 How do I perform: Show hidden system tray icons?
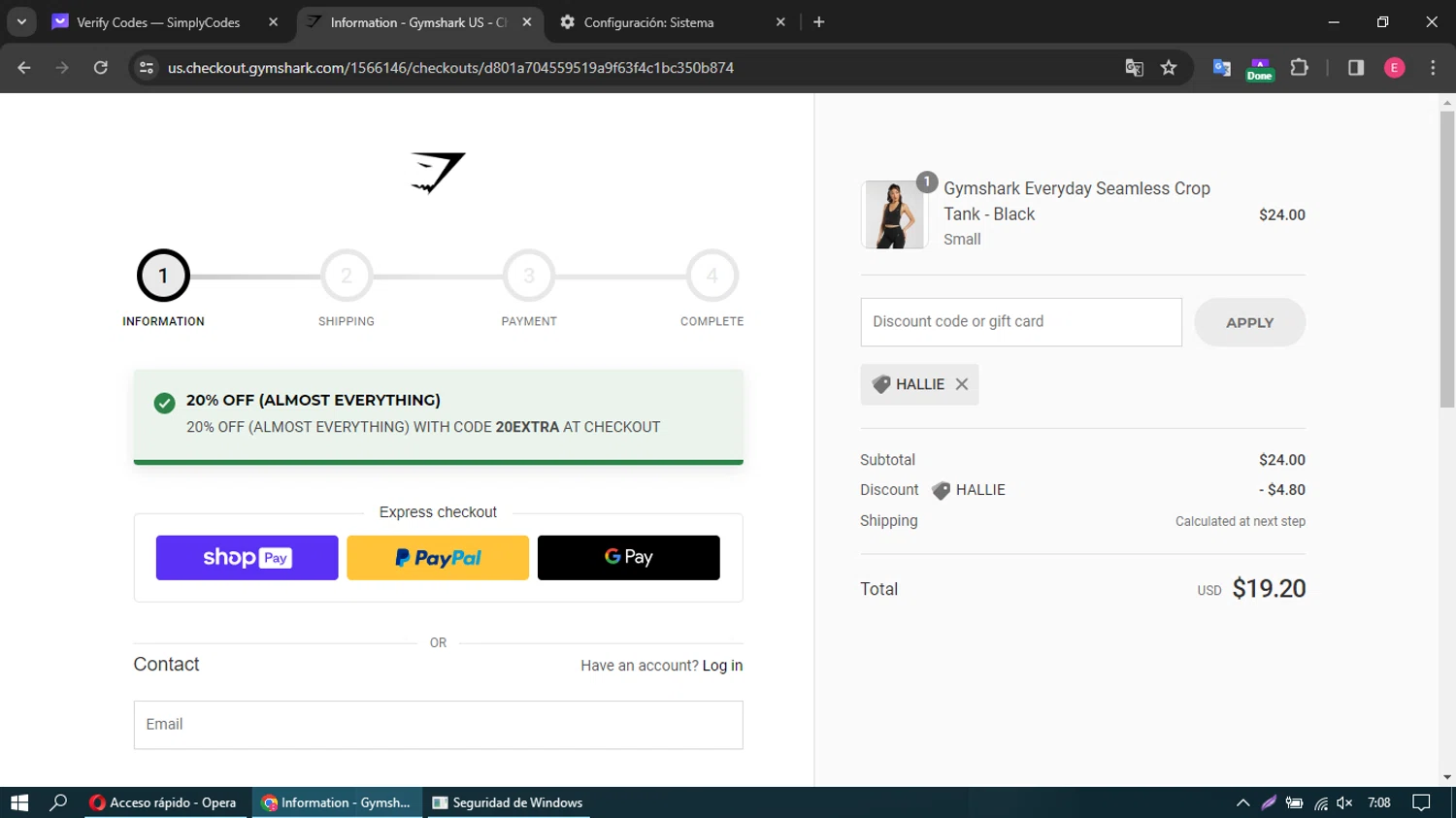pos(1242,802)
